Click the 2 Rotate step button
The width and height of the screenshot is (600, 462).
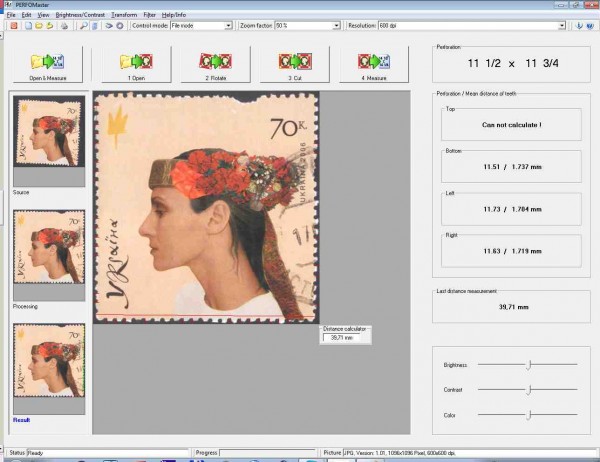(x=215, y=65)
